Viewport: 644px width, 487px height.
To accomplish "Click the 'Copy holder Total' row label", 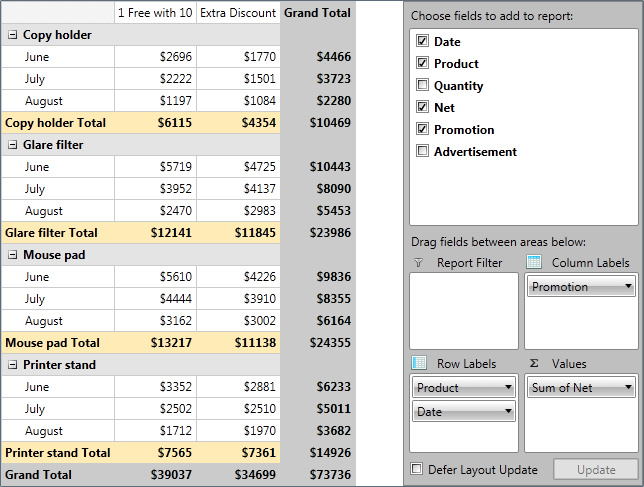I will pos(55,123).
